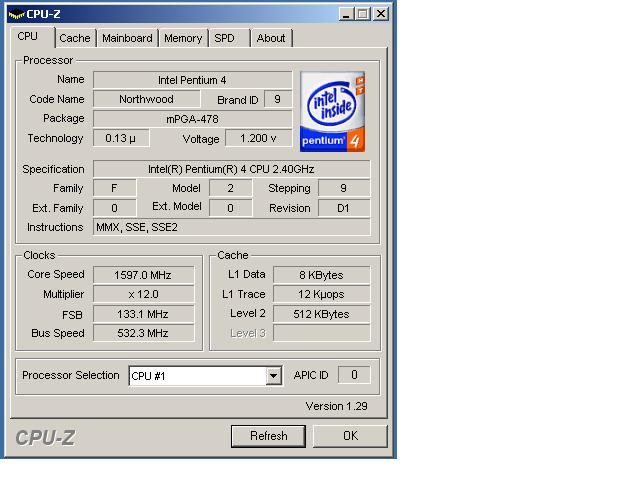This screenshot has height=480, width=640.
Task: Close the CPU-Z window
Action: (x=380, y=14)
